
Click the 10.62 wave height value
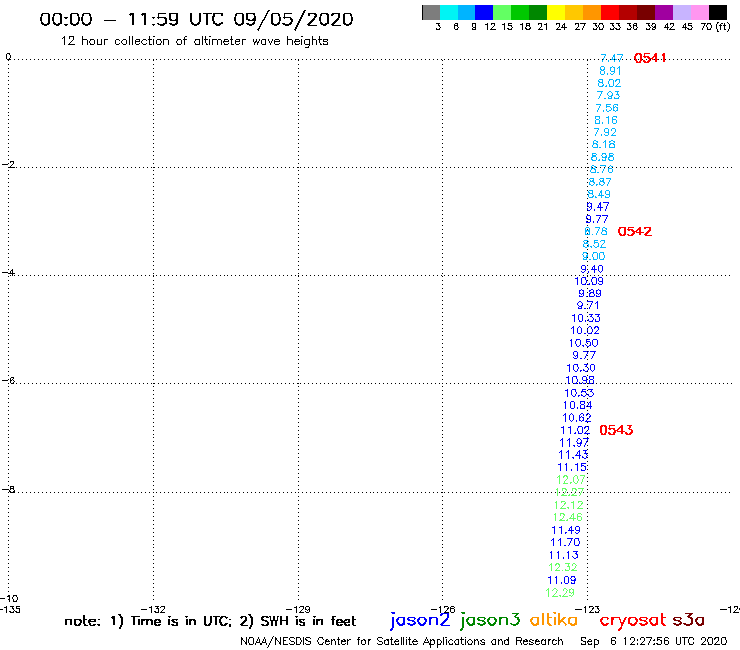click(x=577, y=418)
